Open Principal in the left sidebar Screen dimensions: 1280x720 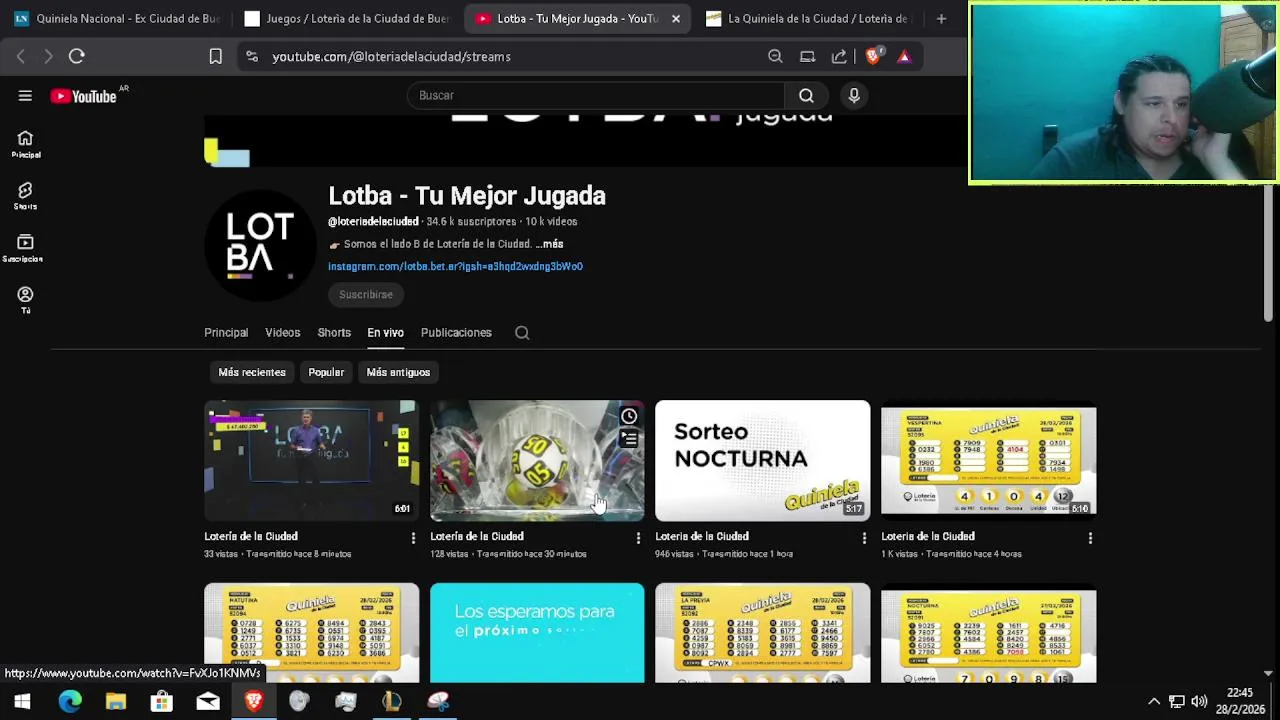click(x=26, y=144)
